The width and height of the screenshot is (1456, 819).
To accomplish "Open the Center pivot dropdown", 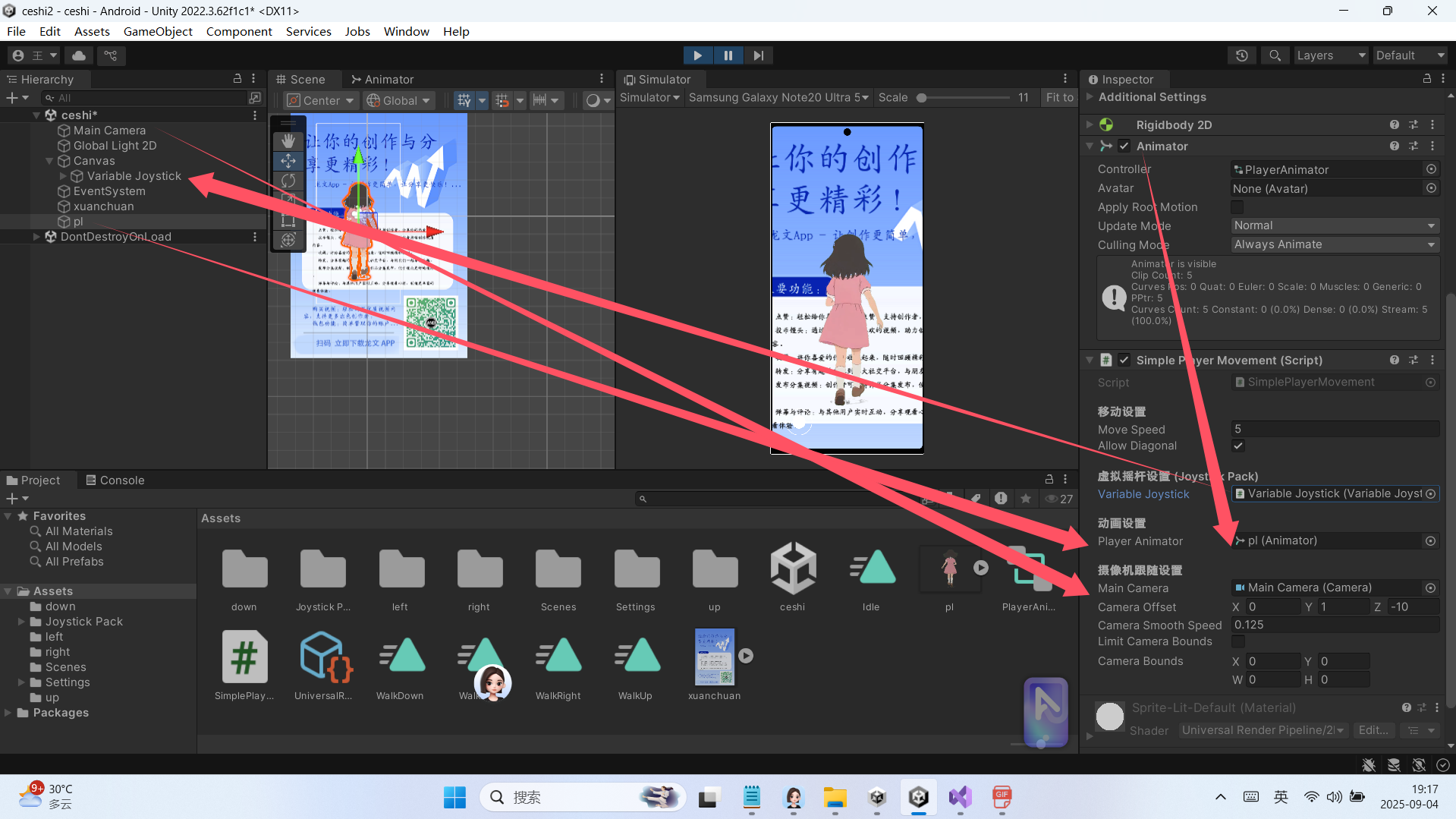I will tap(319, 100).
